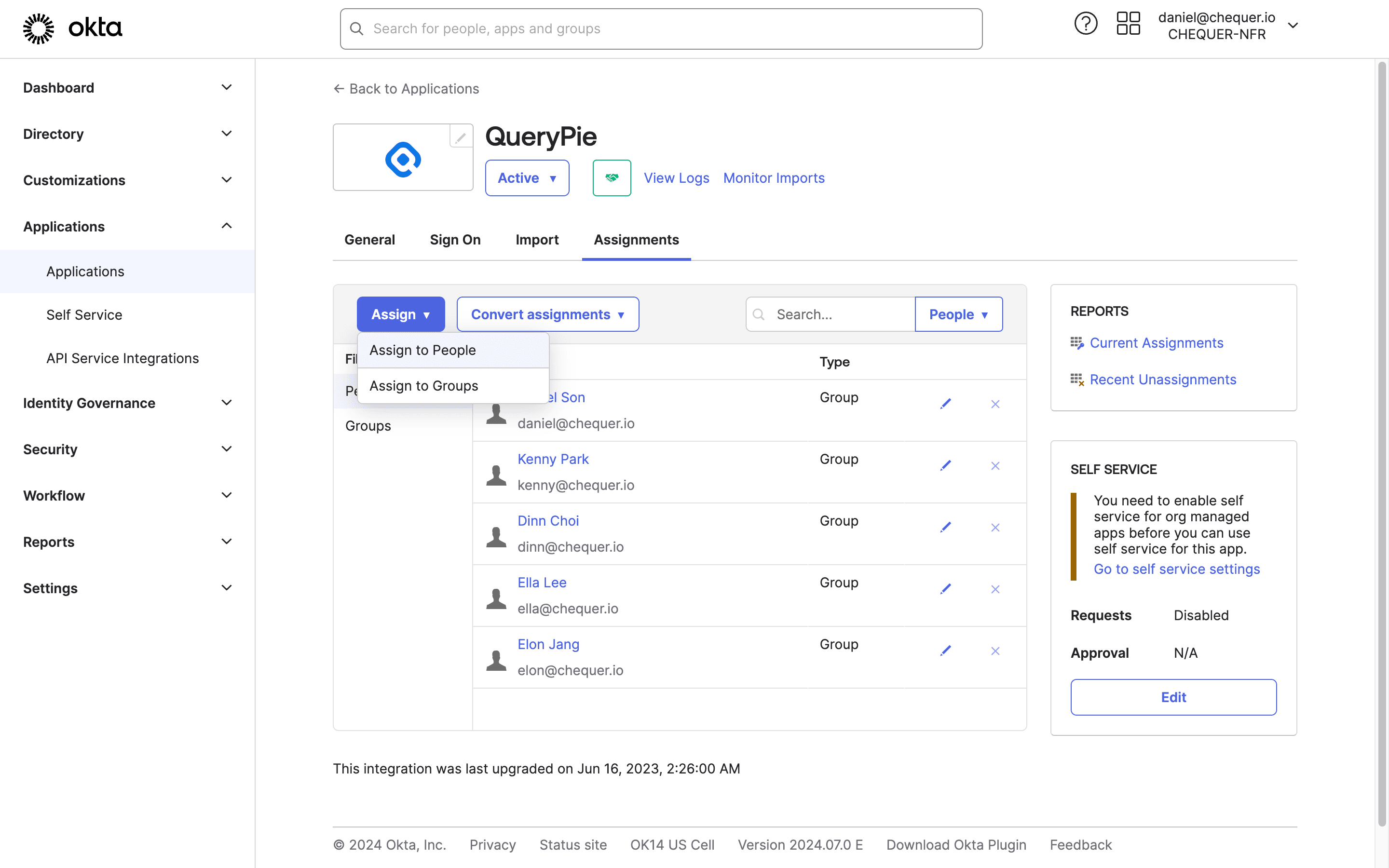
Task: Open the Convert assignments dropdown
Action: (547, 314)
